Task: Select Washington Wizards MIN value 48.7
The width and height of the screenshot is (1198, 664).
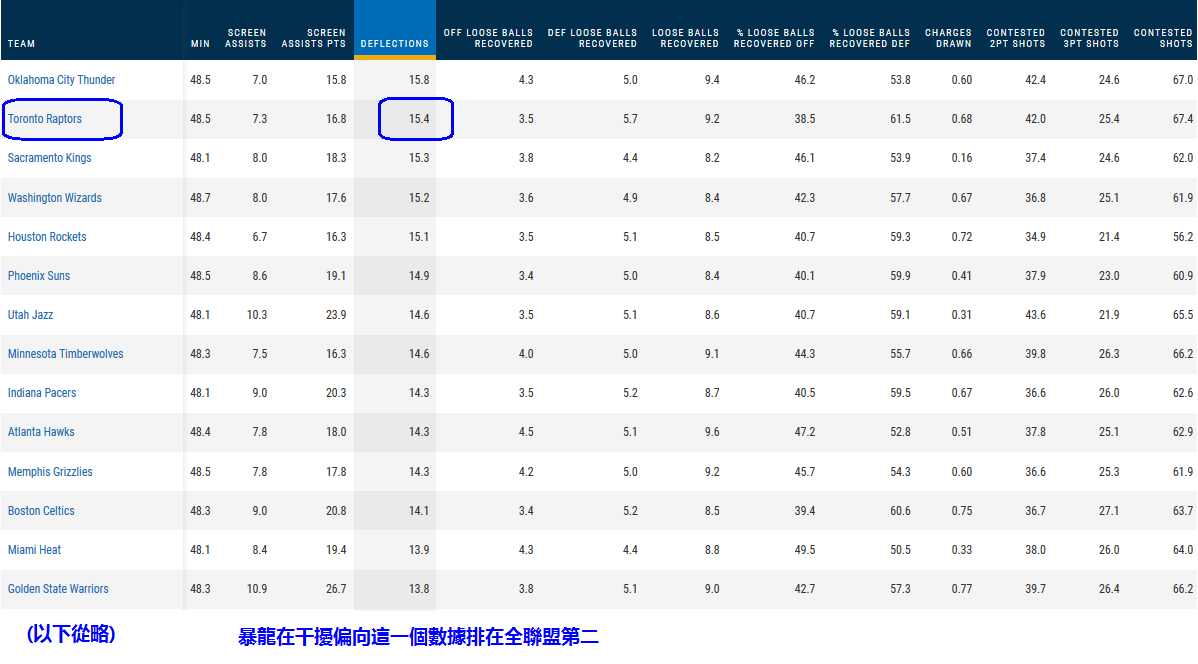Action: [200, 197]
